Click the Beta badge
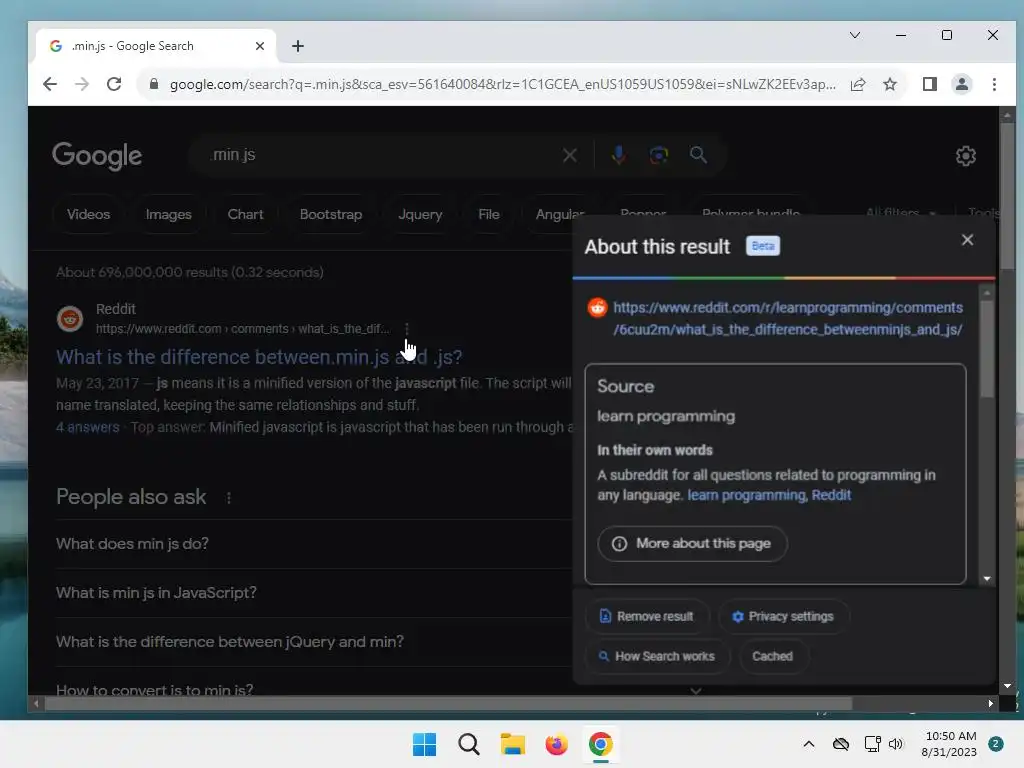The width and height of the screenshot is (1024, 768). [763, 246]
